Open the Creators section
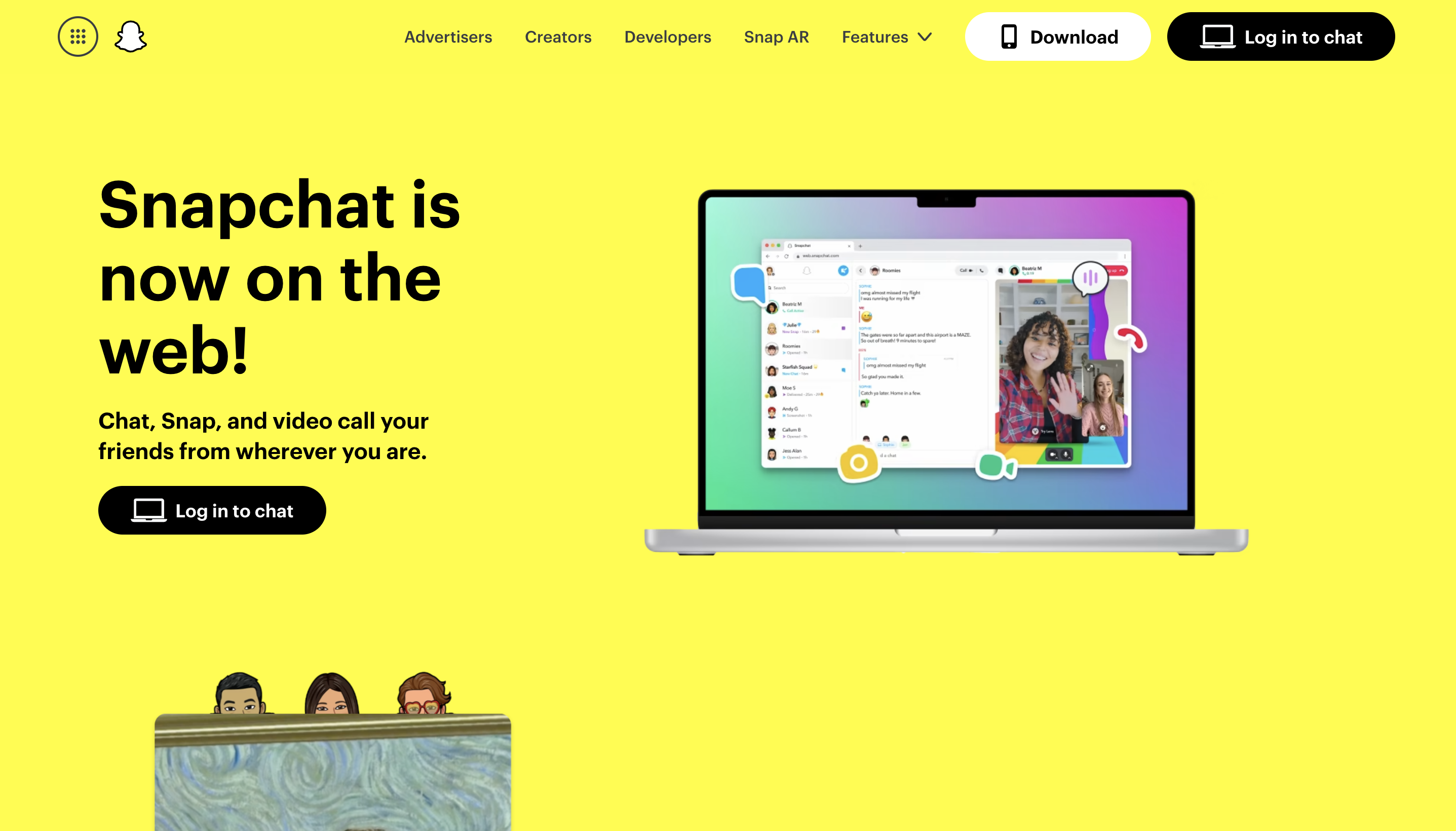The image size is (1456, 831). pos(557,37)
